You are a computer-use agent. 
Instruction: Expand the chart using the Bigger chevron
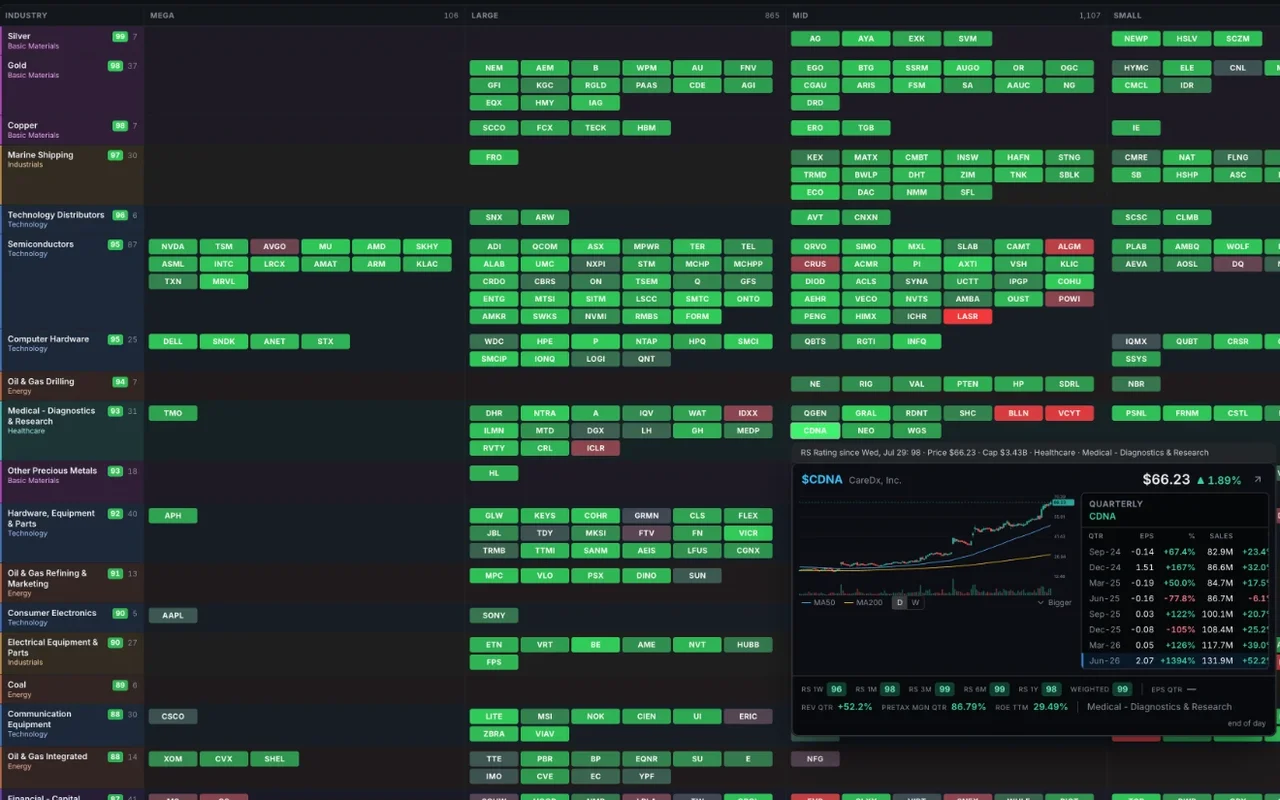click(x=1054, y=603)
